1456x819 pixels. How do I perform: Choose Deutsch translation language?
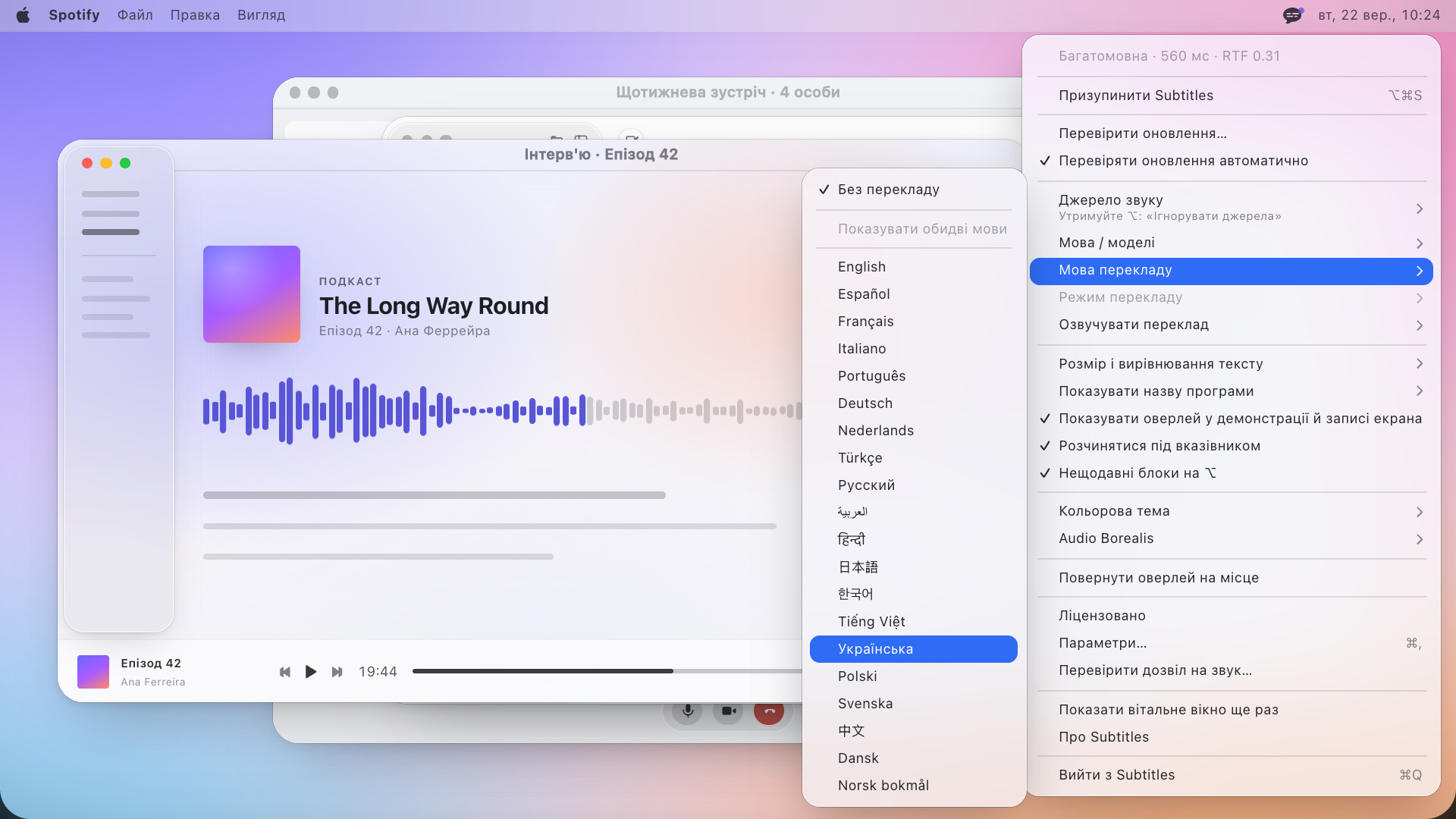pos(914,403)
